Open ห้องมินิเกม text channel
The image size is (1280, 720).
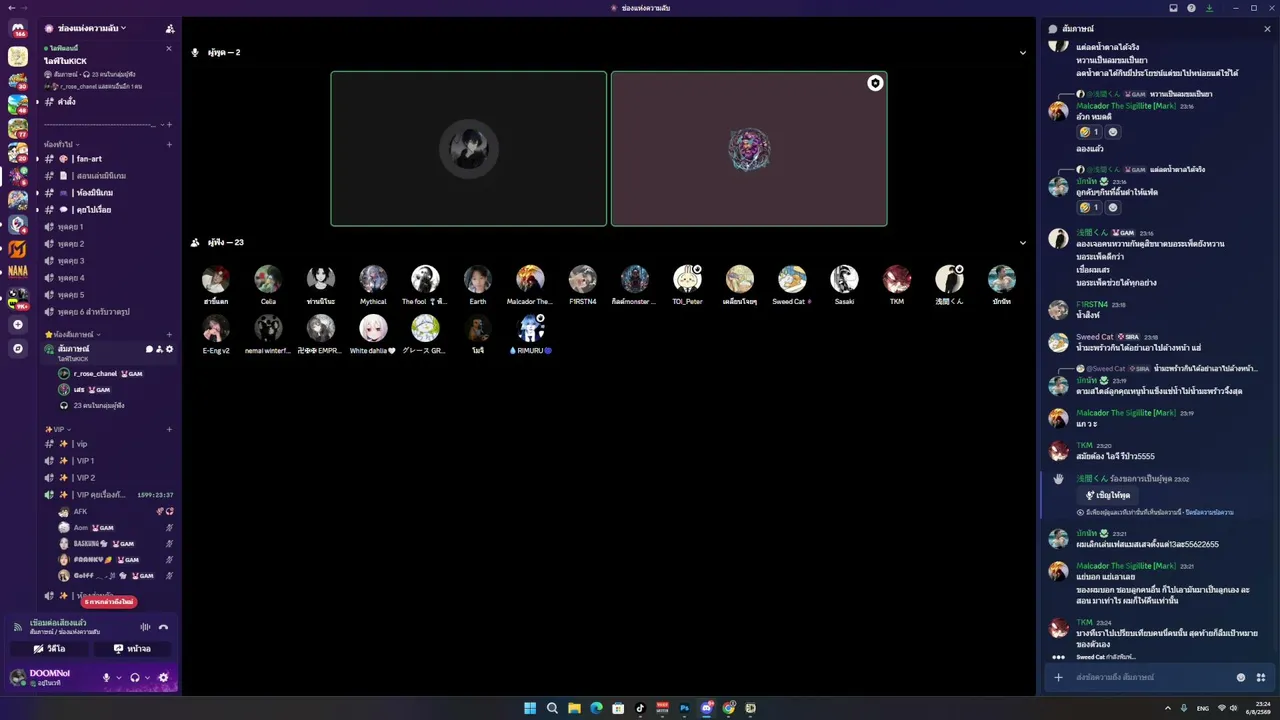click(x=110, y=192)
